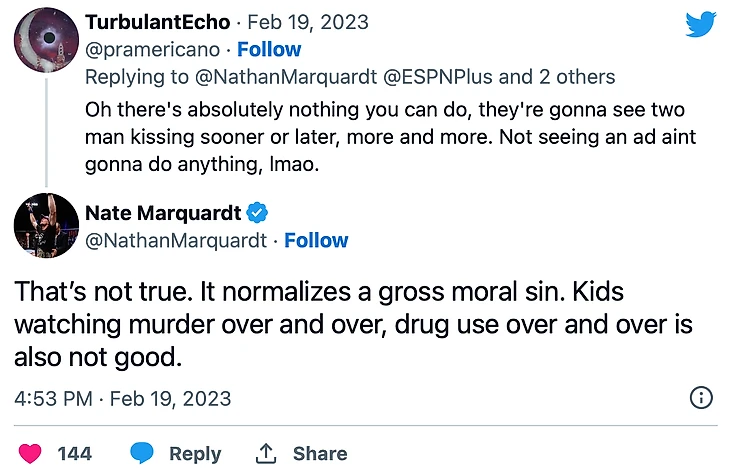The image size is (730, 469).
Task: Click the Feb 19, 2023 date by TurbulantEcho
Action: click(x=307, y=22)
